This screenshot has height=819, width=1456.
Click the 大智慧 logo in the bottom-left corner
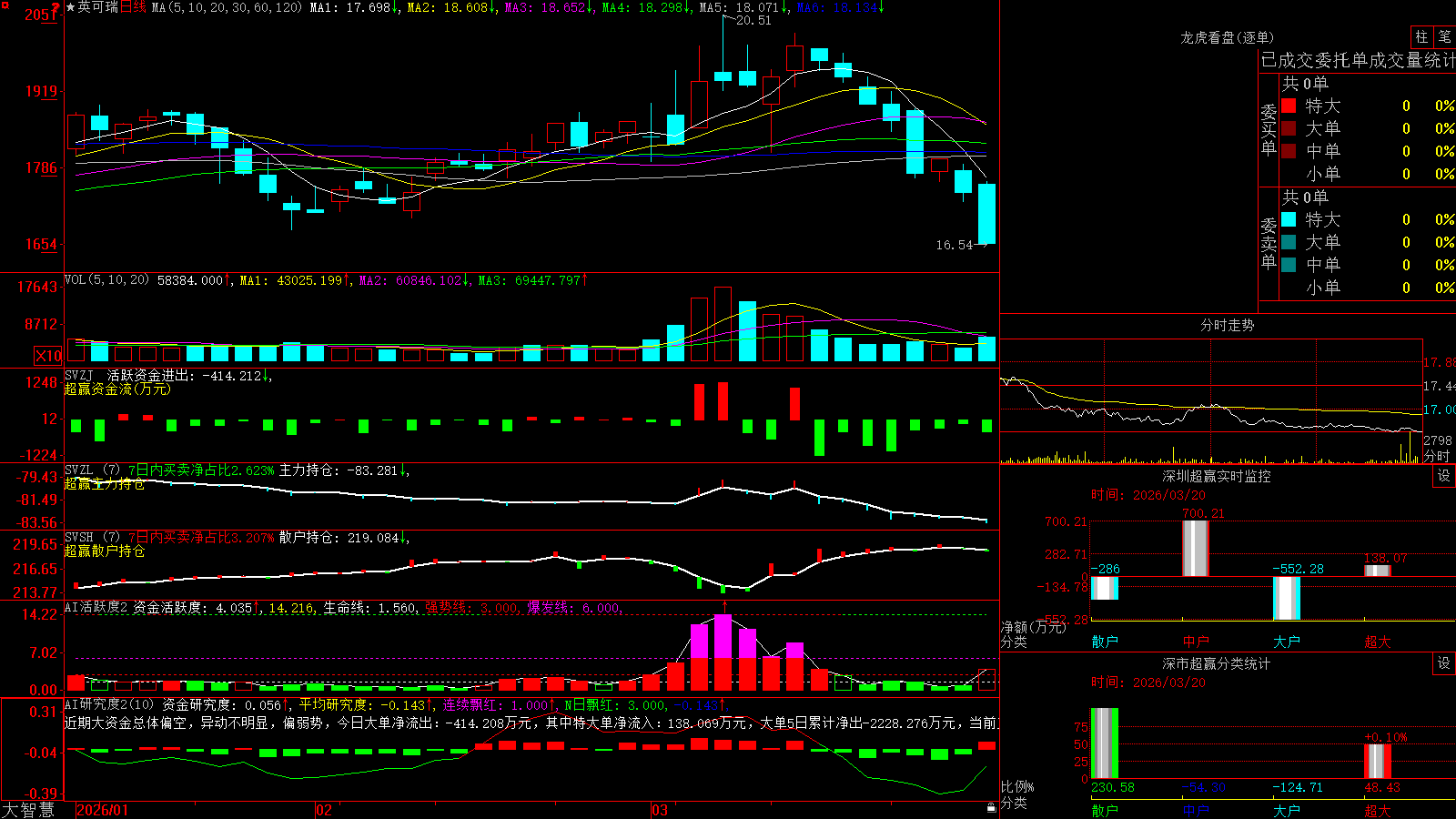coord(28,810)
